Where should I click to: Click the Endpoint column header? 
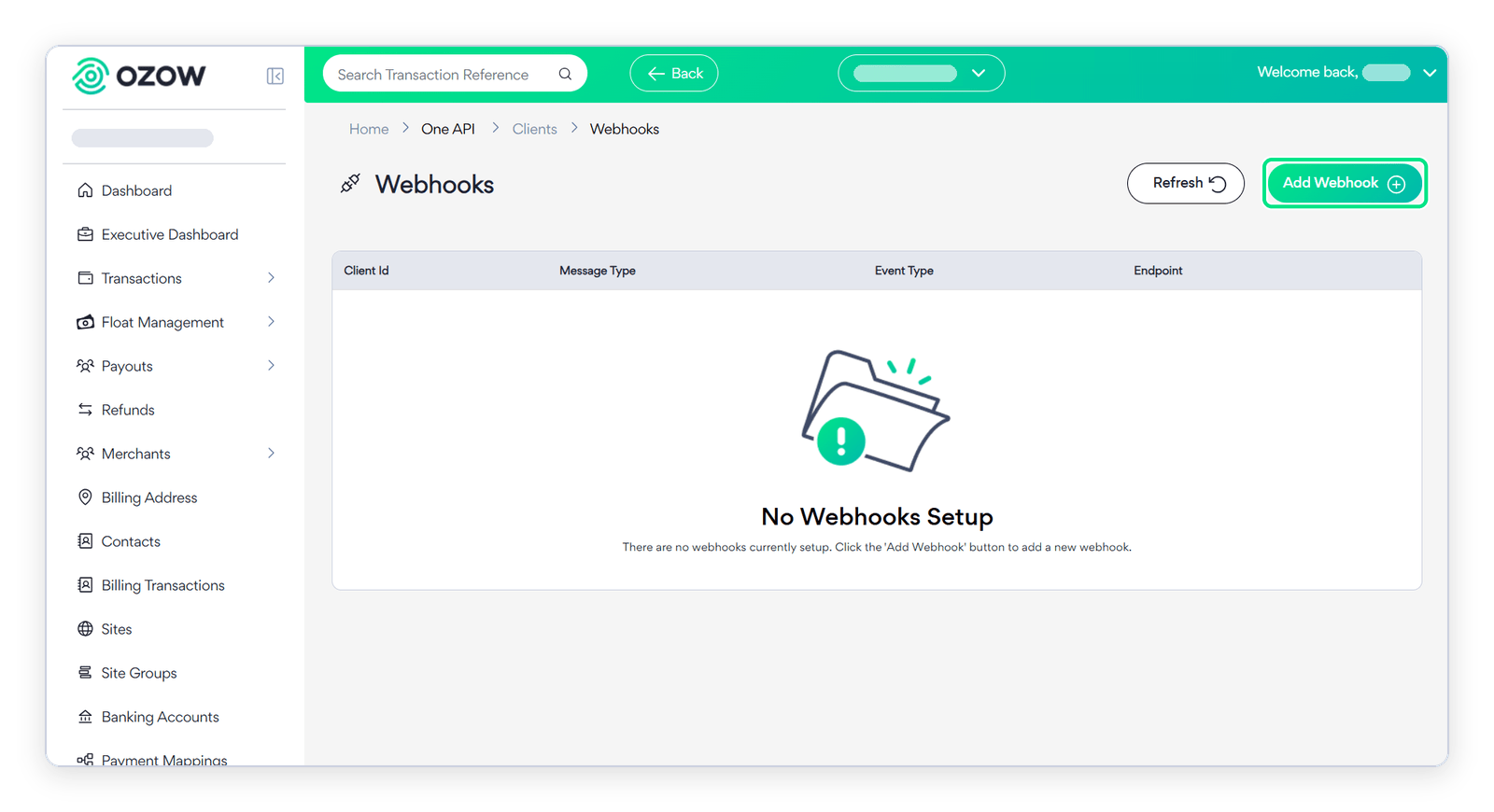click(x=1158, y=271)
